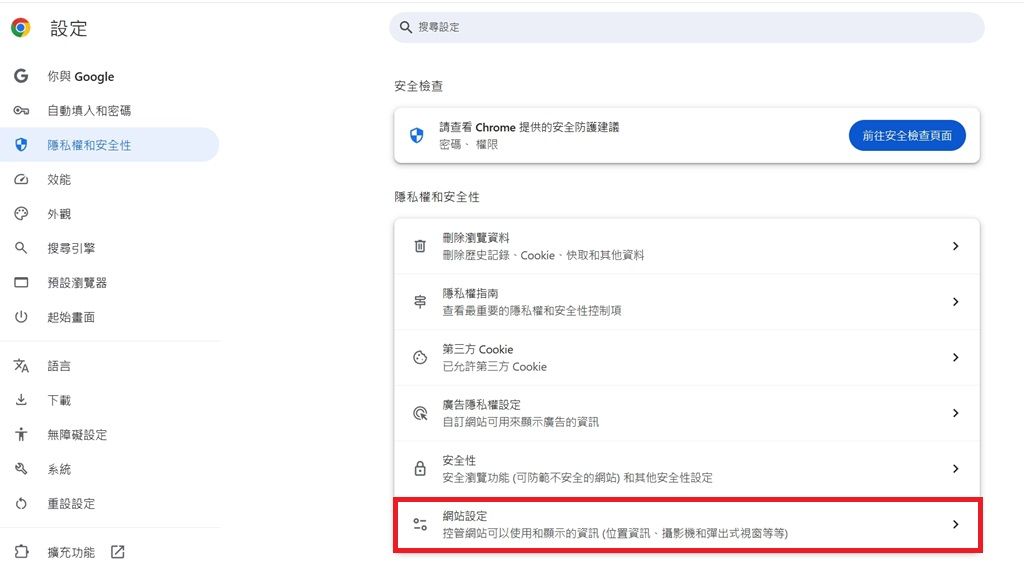Click the padlock icon next to 安全性
This screenshot has width=1024, height=572.
click(420, 468)
